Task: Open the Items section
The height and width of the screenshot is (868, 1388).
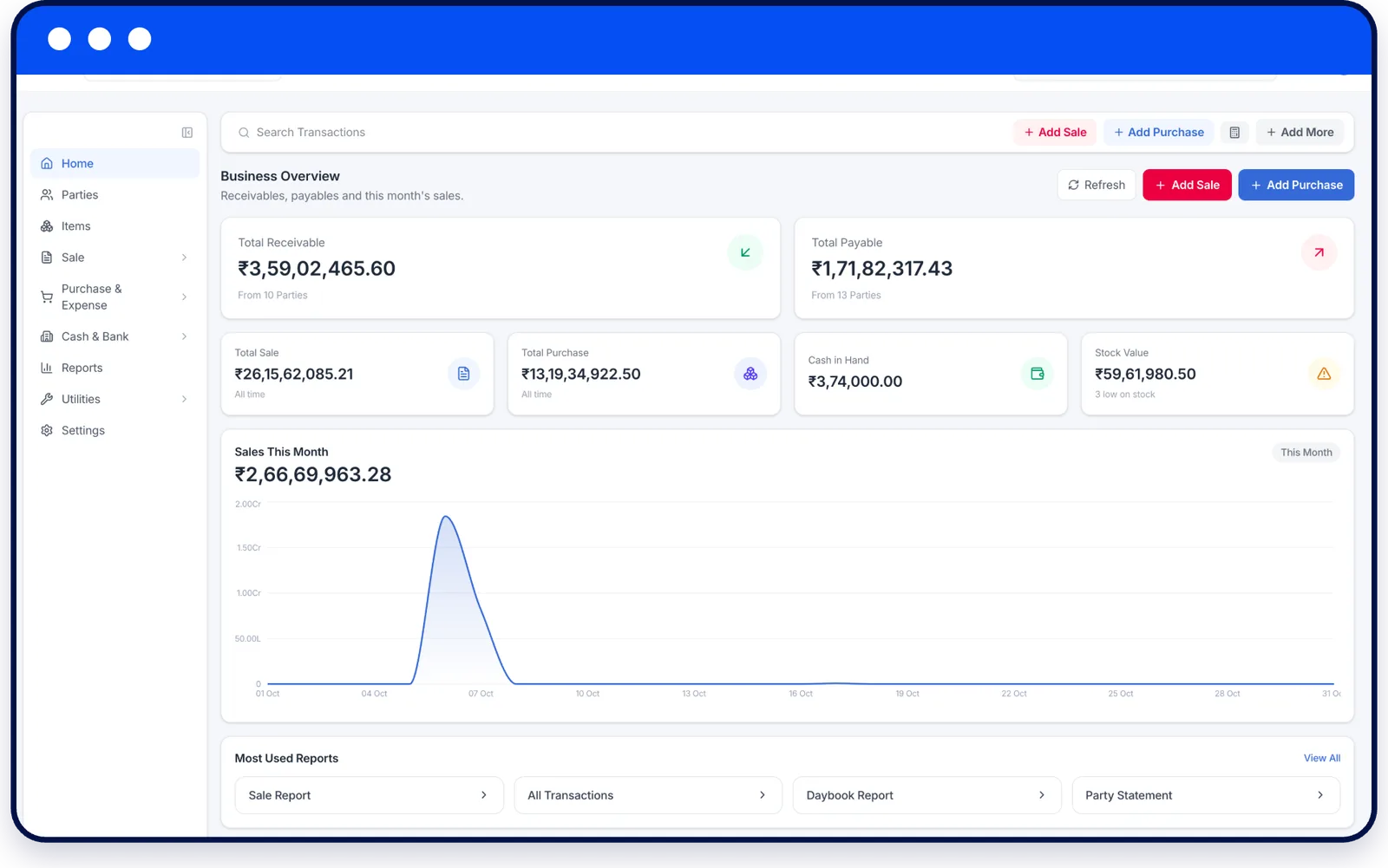Action: click(115, 226)
